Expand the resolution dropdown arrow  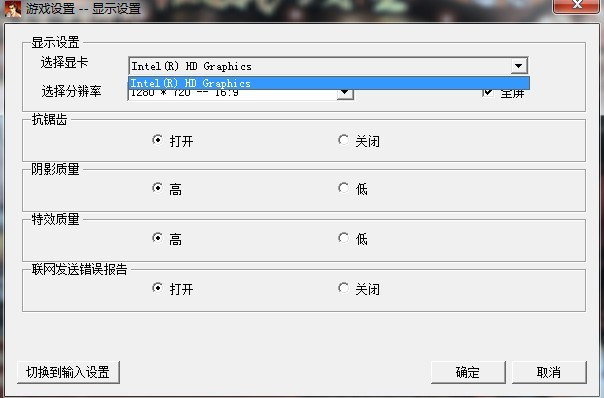(345, 93)
